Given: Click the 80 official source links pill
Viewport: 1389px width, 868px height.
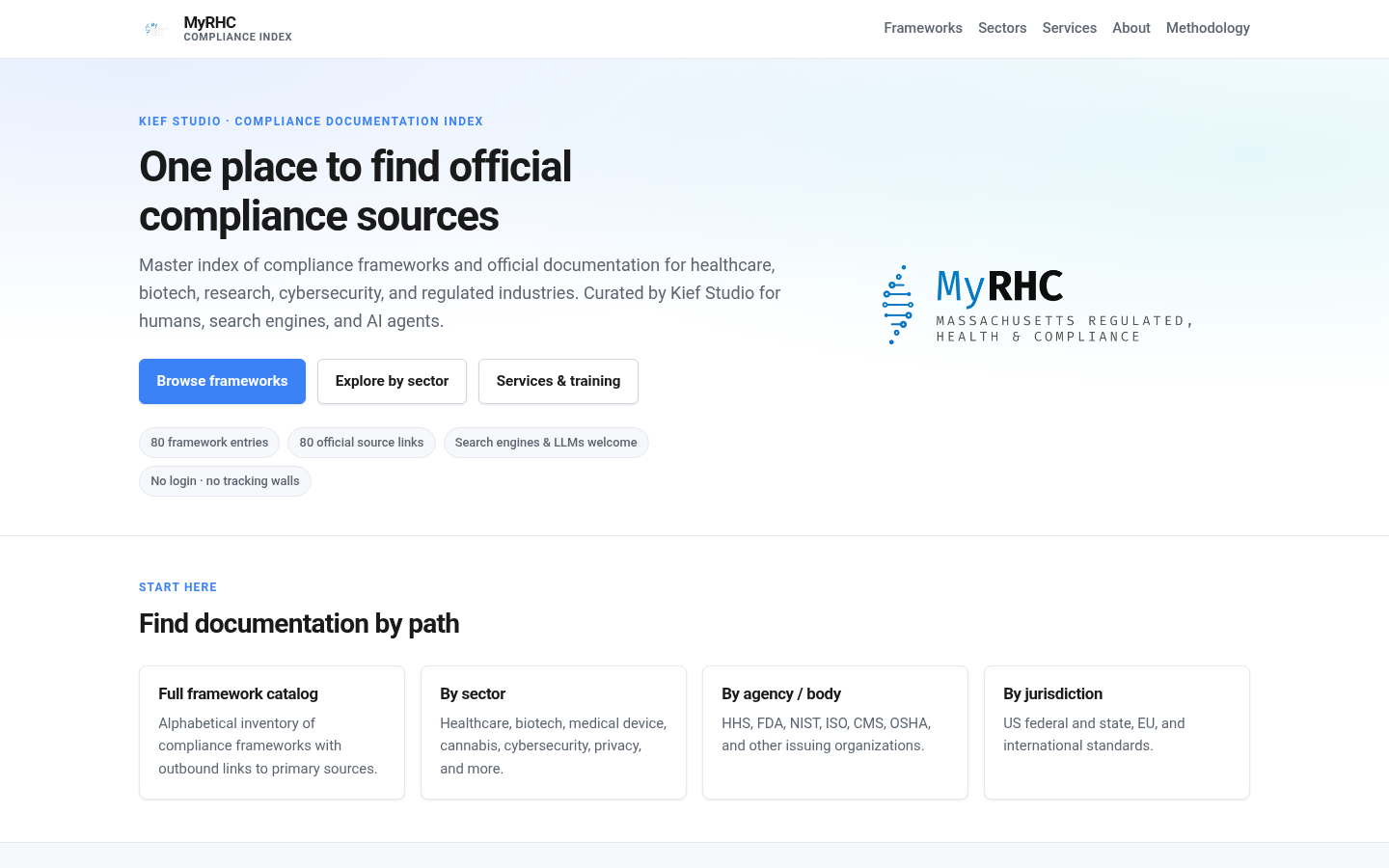Looking at the screenshot, I should pyautogui.click(x=362, y=443).
